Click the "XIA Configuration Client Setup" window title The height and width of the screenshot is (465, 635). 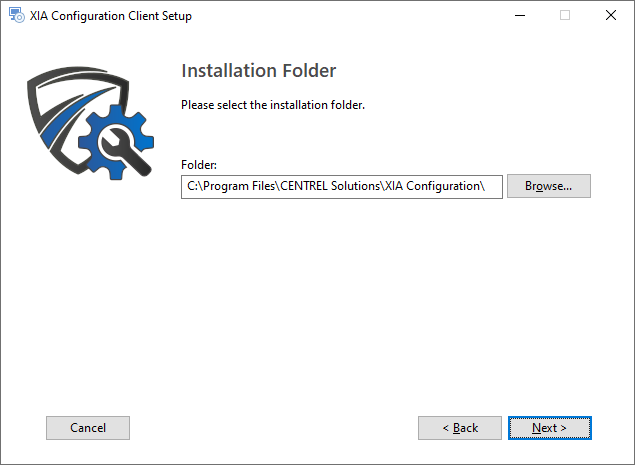pos(111,16)
